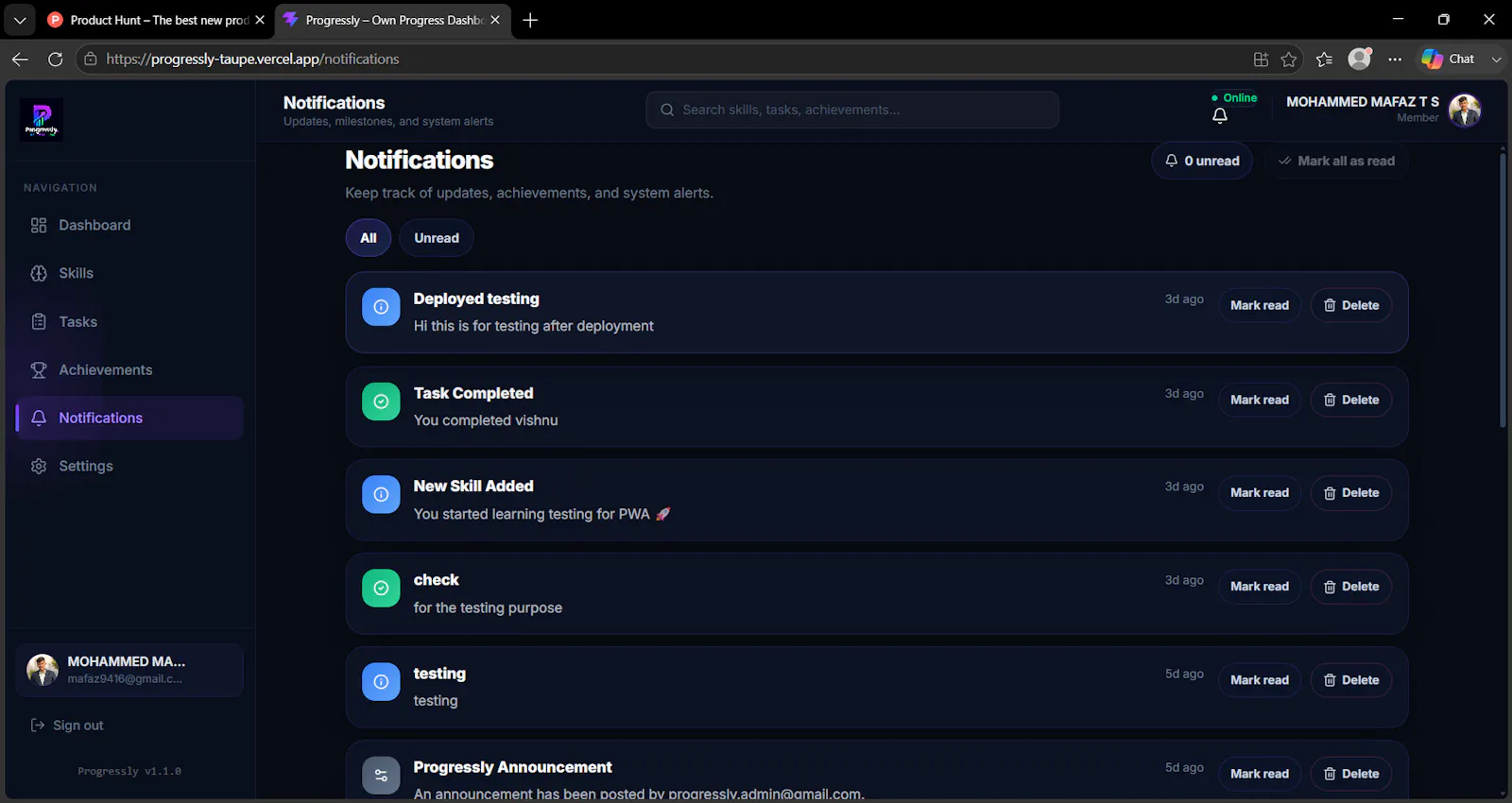
Task: Delete the Progressly Announcement notification
Action: [1351, 773]
